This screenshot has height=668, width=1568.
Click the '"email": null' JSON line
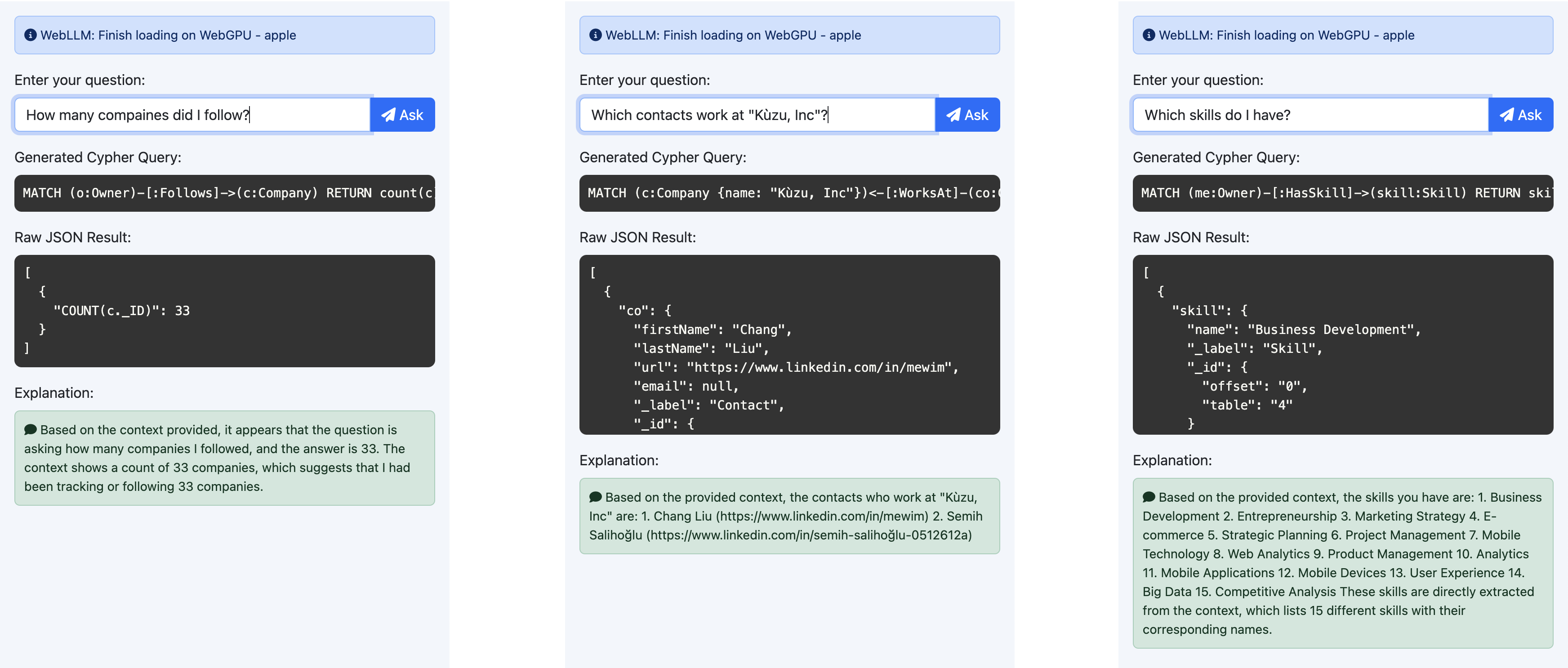click(686, 386)
